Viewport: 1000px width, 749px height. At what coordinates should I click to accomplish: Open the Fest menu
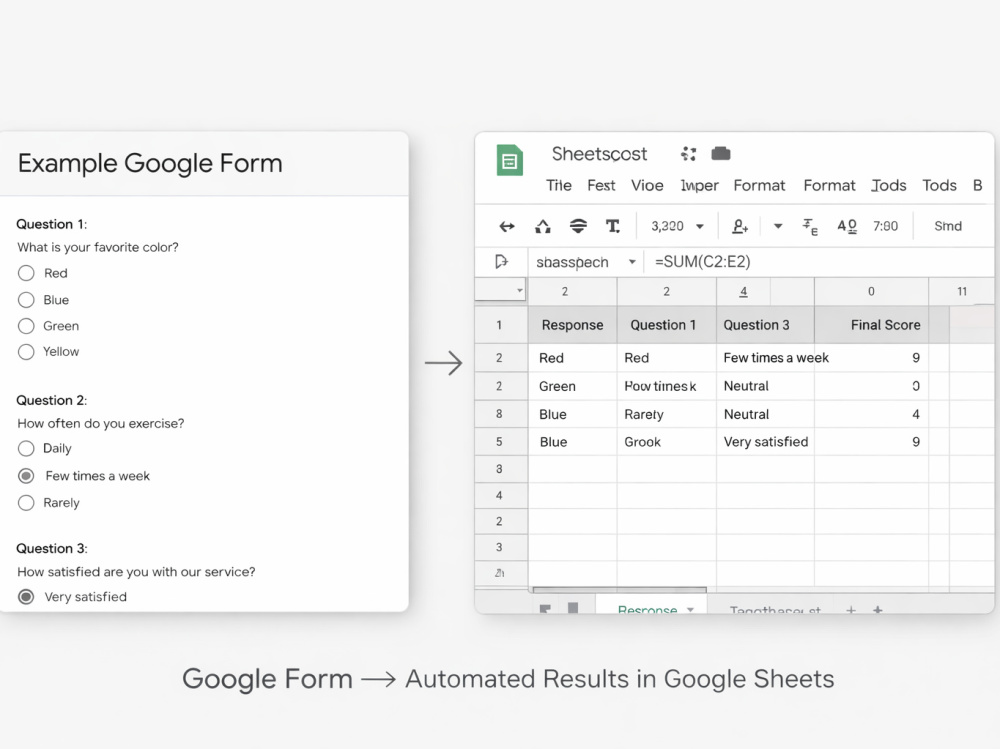coord(601,185)
